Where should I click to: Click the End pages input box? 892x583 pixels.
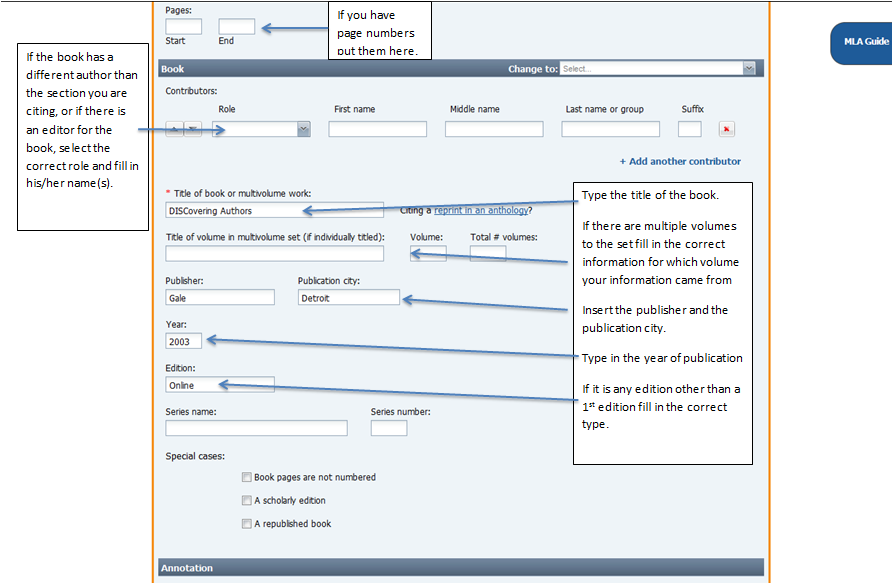click(237, 26)
